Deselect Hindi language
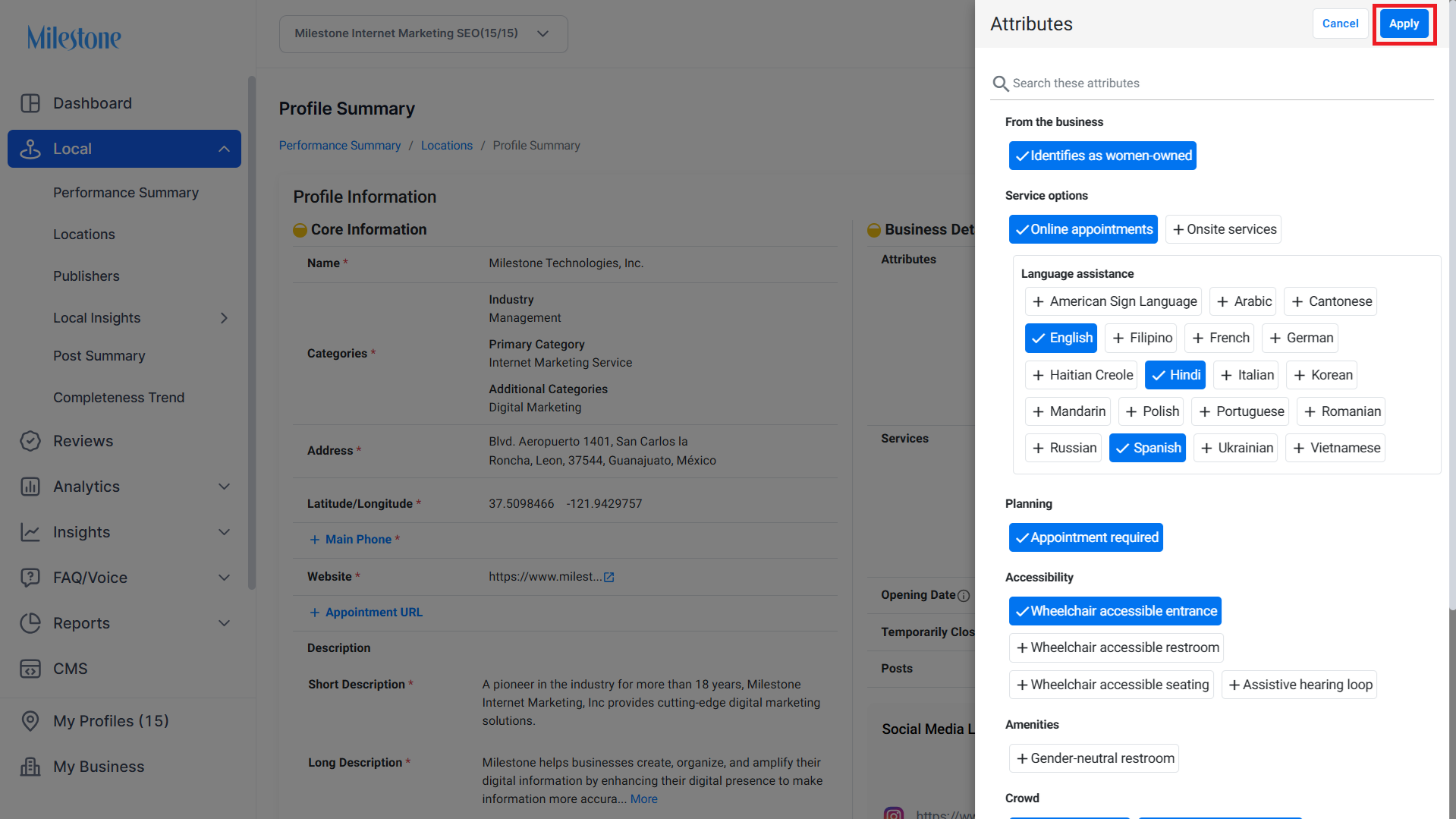This screenshot has width=1456, height=819. tap(1175, 375)
